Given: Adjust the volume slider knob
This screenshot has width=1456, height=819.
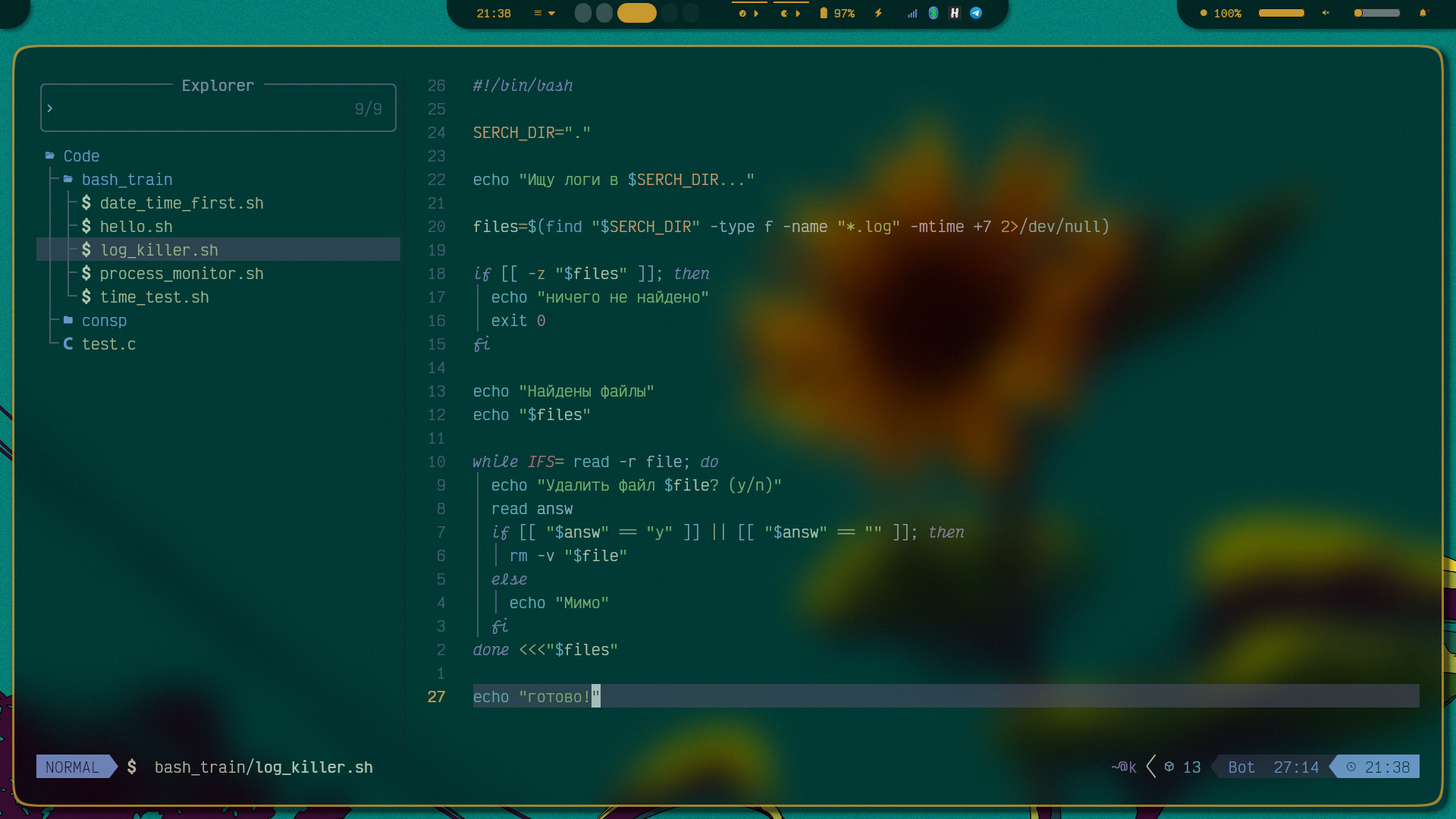Looking at the screenshot, I should [x=1358, y=13].
